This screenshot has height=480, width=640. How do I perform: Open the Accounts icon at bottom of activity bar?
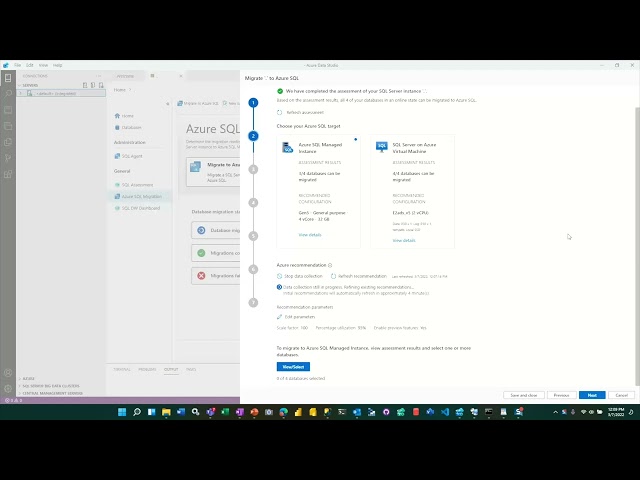coord(8,373)
